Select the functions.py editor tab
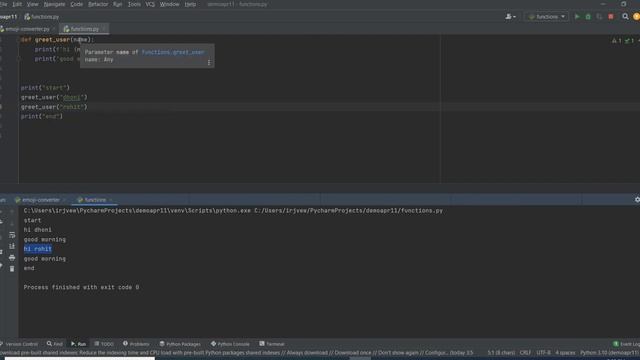640x360 pixels. [84, 29]
